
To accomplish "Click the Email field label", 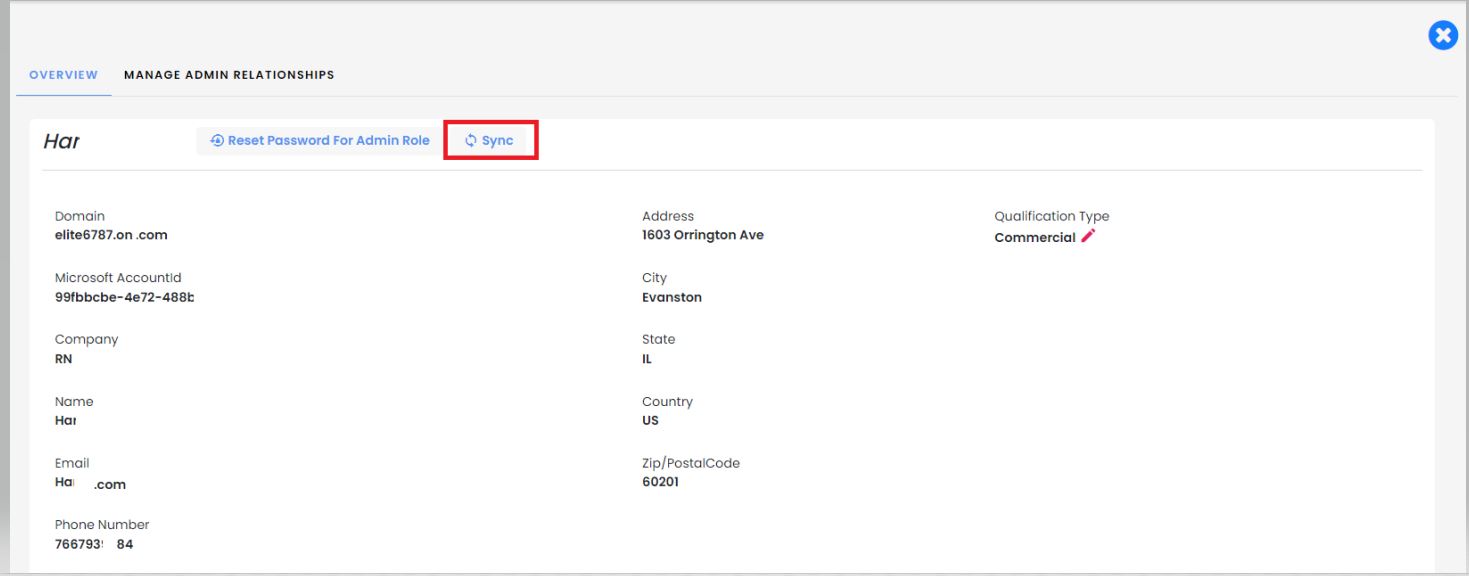I will (x=72, y=463).
